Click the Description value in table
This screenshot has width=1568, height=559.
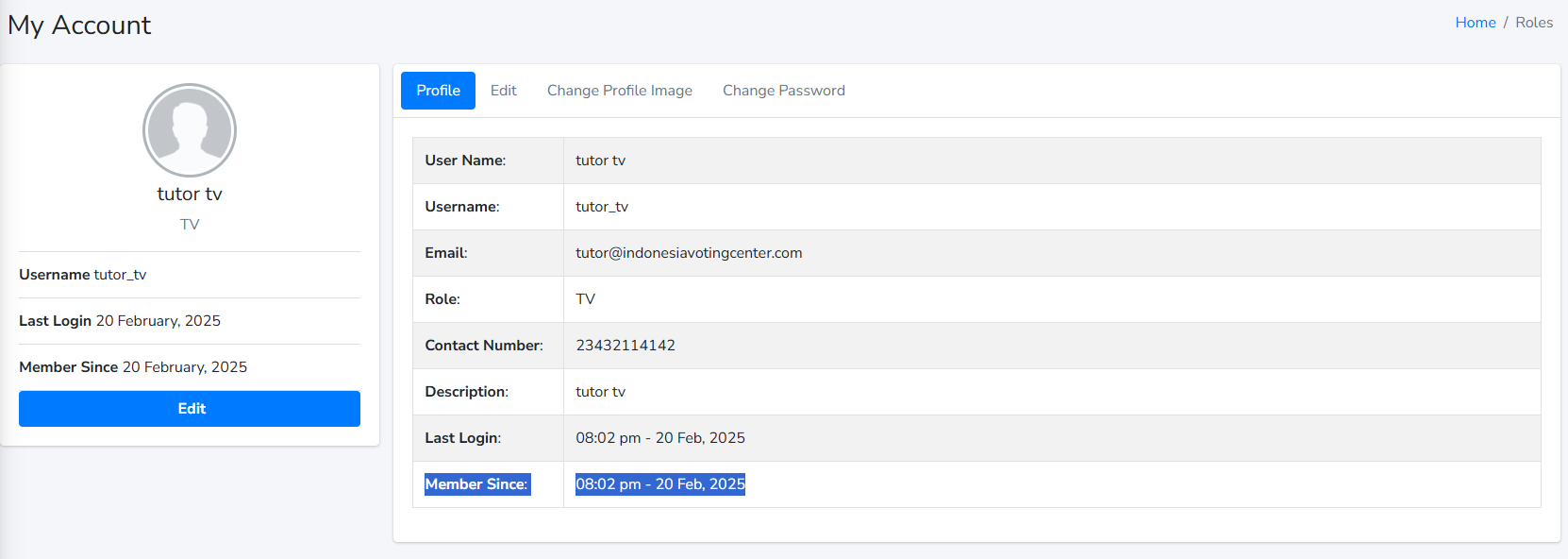(601, 392)
